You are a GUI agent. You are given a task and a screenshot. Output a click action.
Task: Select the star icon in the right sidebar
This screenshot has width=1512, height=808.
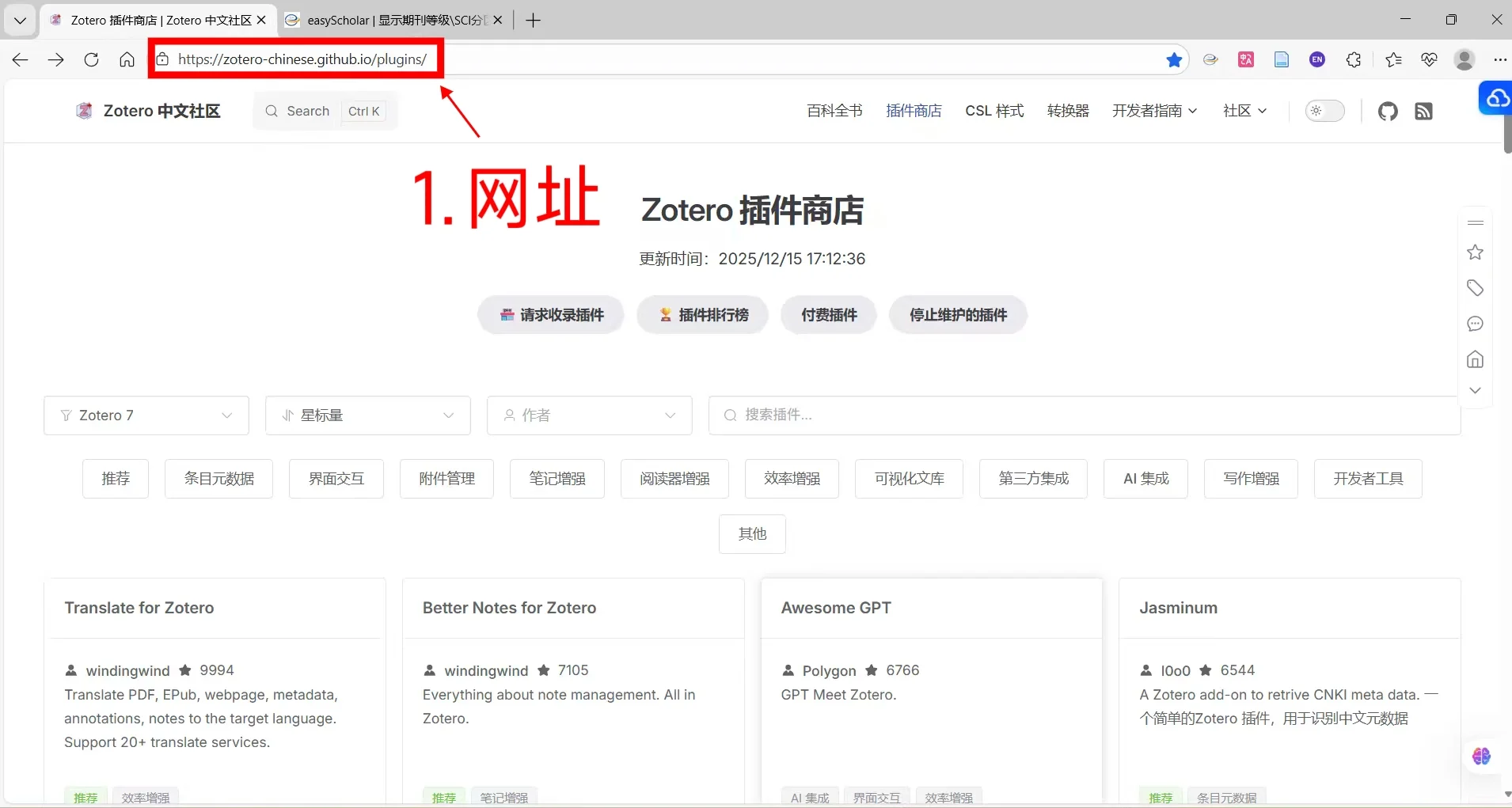[x=1474, y=252]
